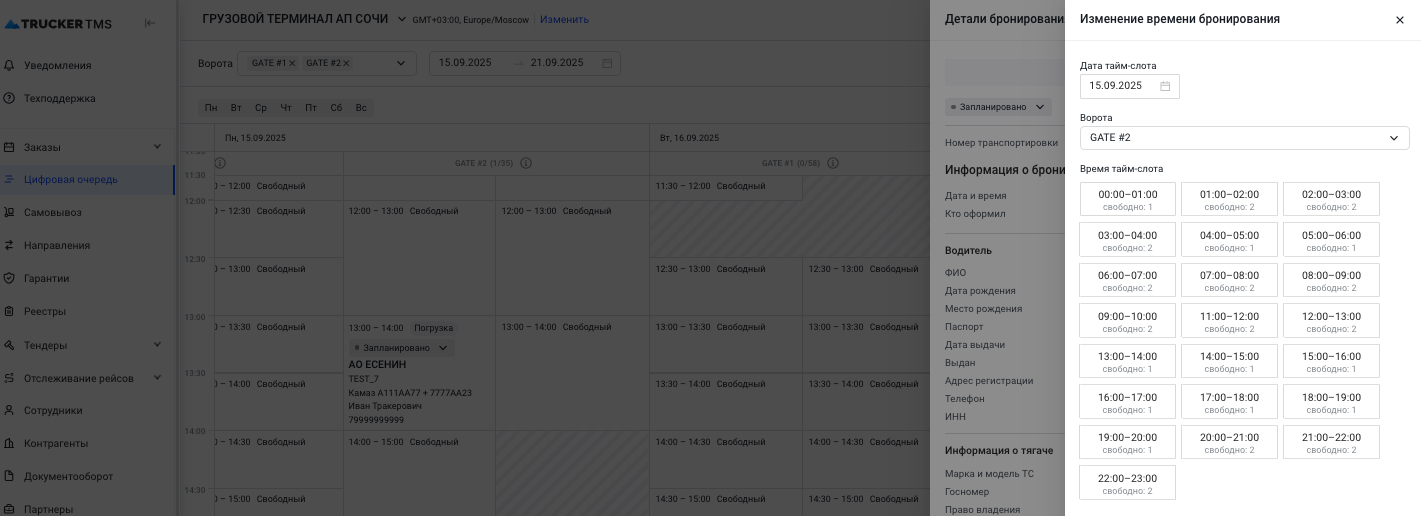The height and width of the screenshot is (516, 1421).
Task: Click the Техподдержка help icon in sidebar
Action: (9, 98)
